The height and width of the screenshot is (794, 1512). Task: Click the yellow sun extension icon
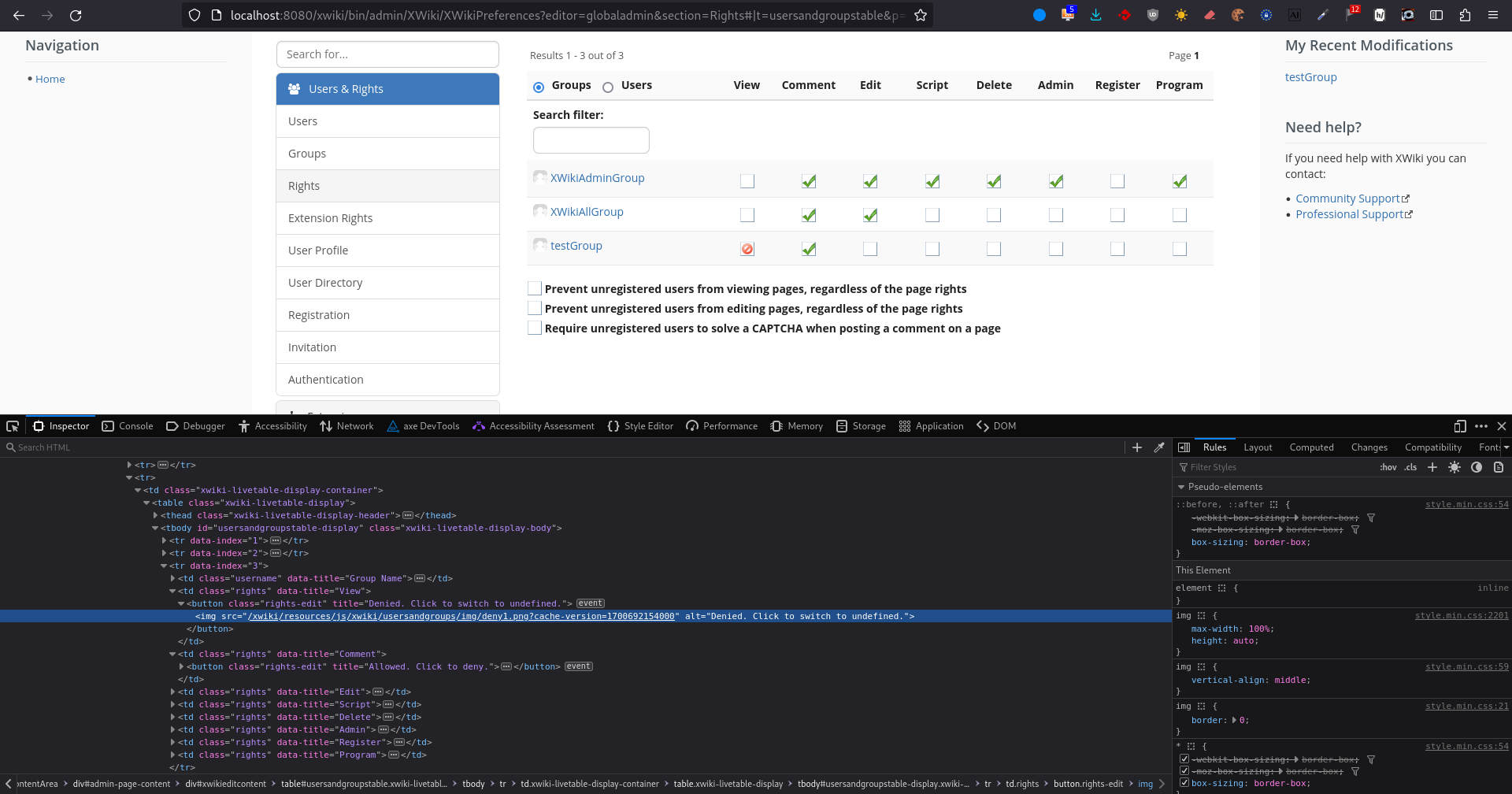1181,15
